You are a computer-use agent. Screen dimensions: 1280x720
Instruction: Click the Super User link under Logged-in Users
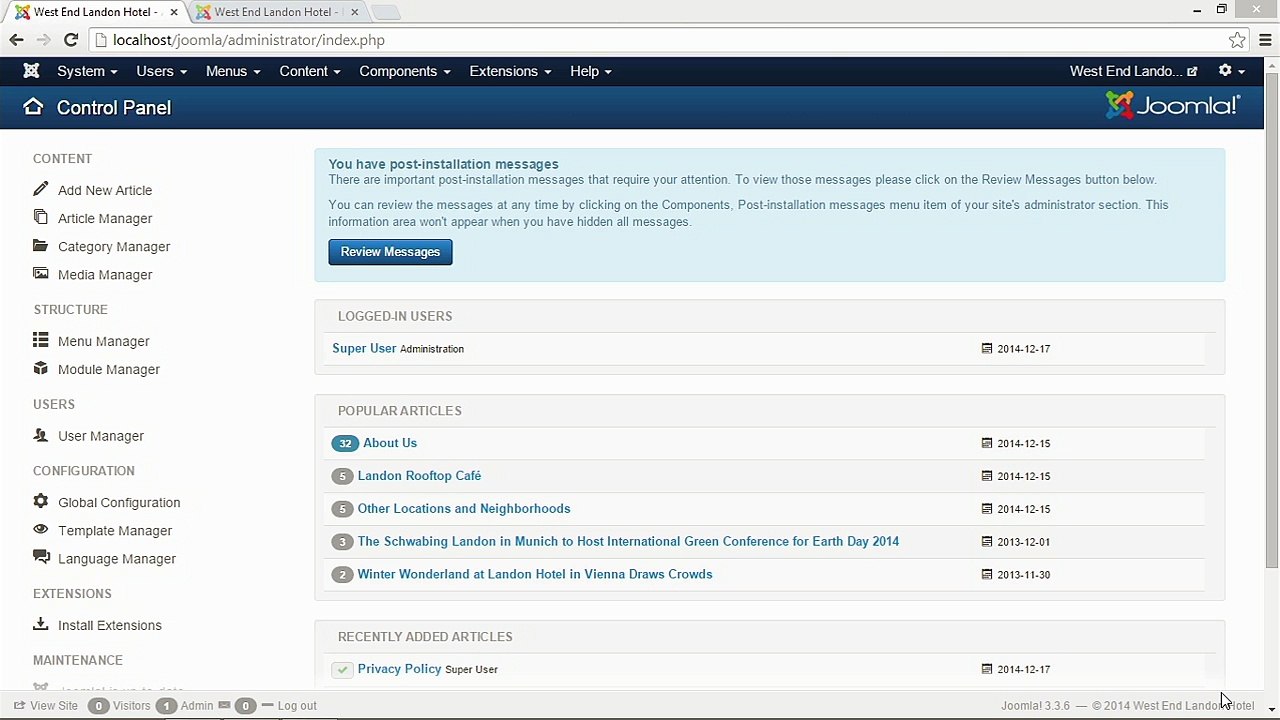364,348
